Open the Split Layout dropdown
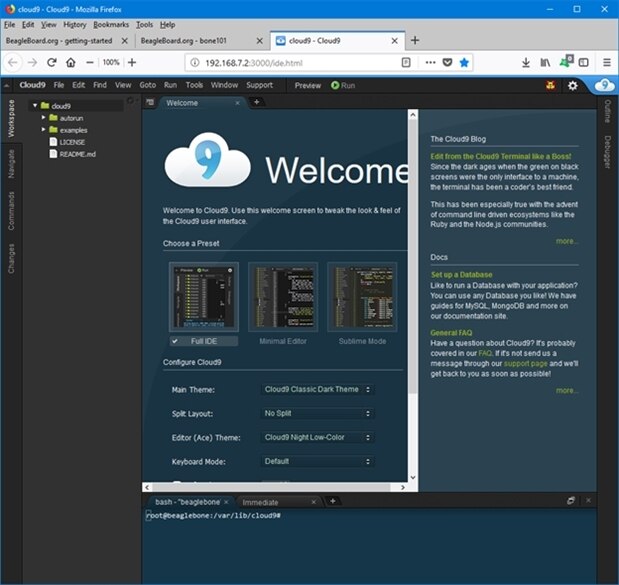Screen dimensions: 619x585 click(x=317, y=413)
